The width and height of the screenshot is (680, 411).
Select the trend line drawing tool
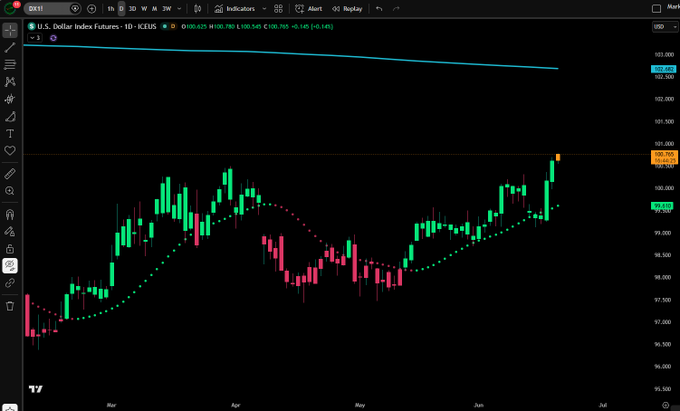10,47
